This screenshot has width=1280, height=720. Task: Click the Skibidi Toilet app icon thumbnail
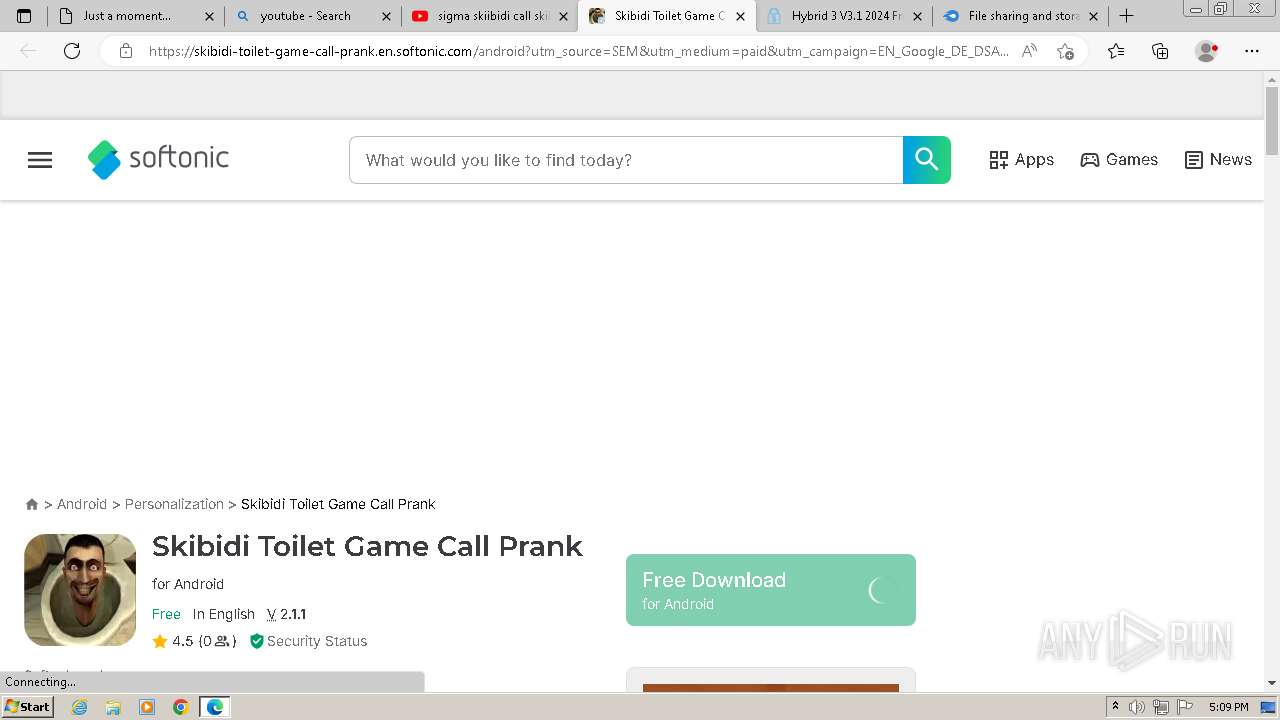pyautogui.click(x=80, y=590)
